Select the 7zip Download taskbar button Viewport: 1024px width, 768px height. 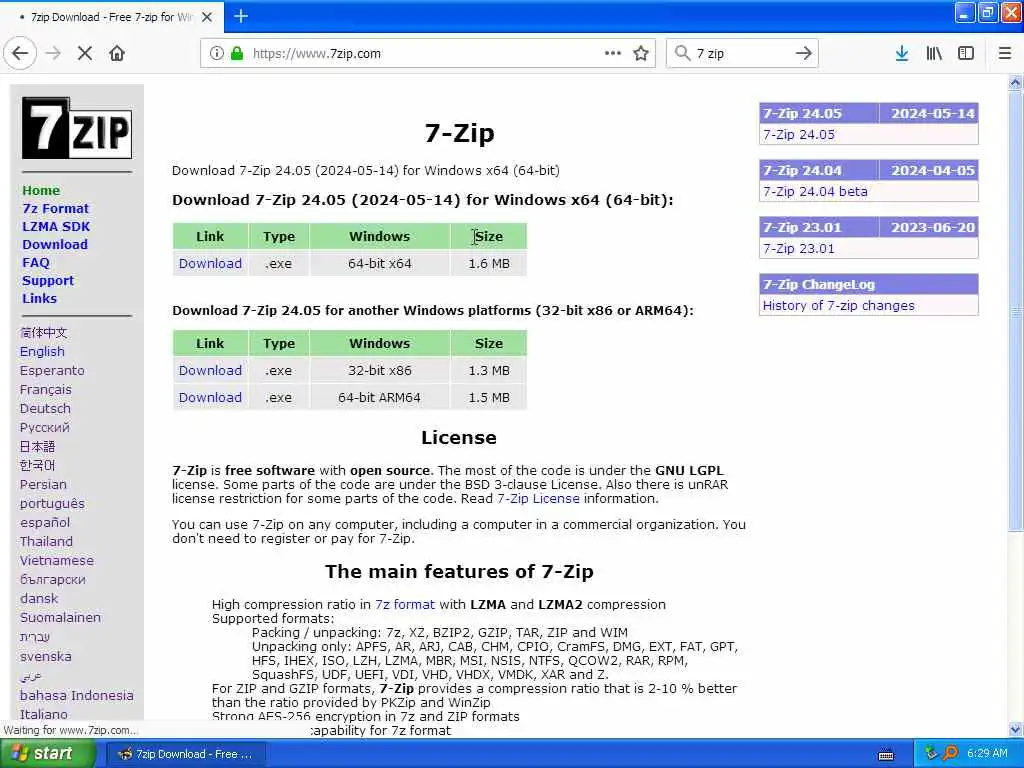(x=186, y=754)
